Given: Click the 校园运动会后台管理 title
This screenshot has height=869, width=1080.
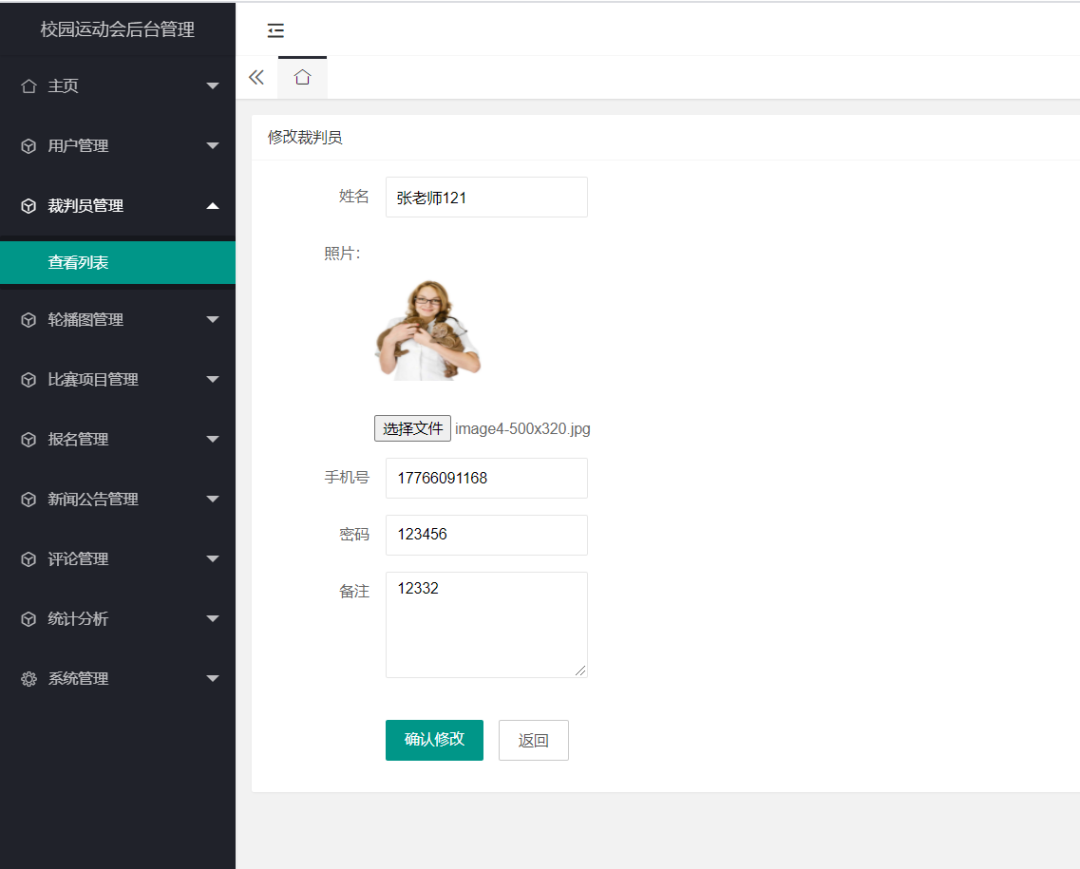Looking at the screenshot, I should tap(117, 30).
